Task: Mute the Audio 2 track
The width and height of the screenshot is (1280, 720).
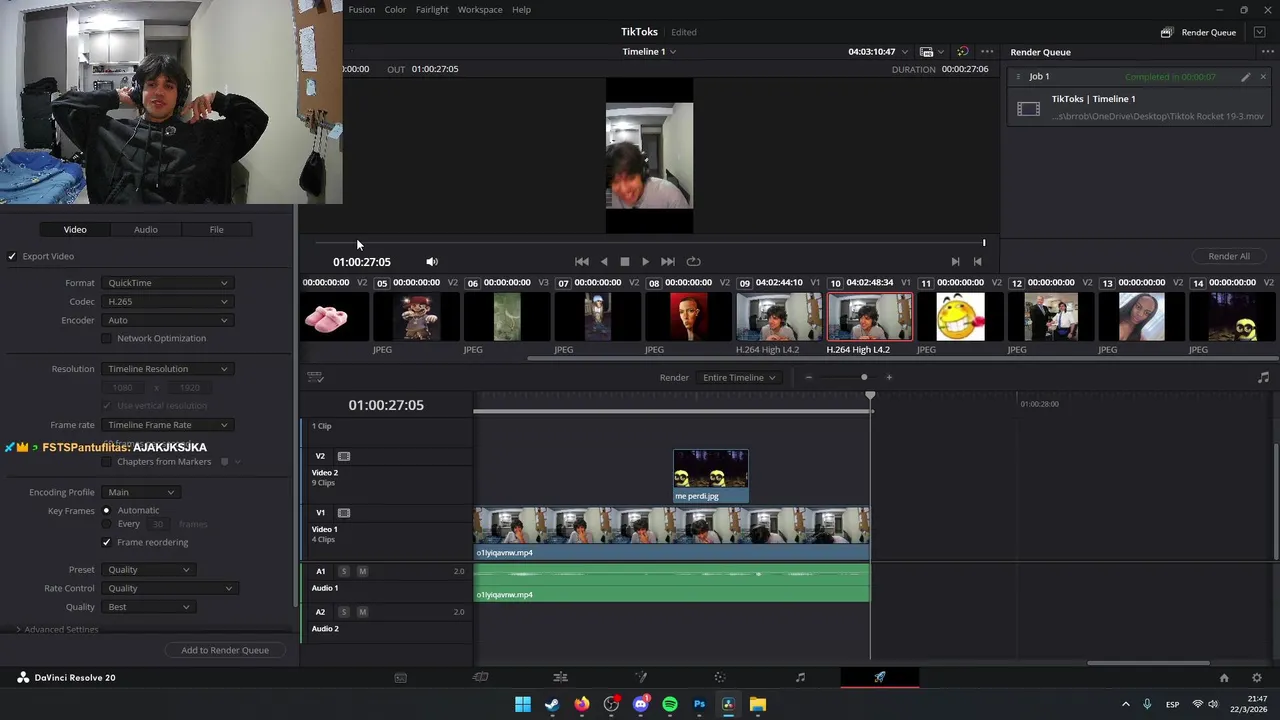Action: pyautogui.click(x=362, y=611)
